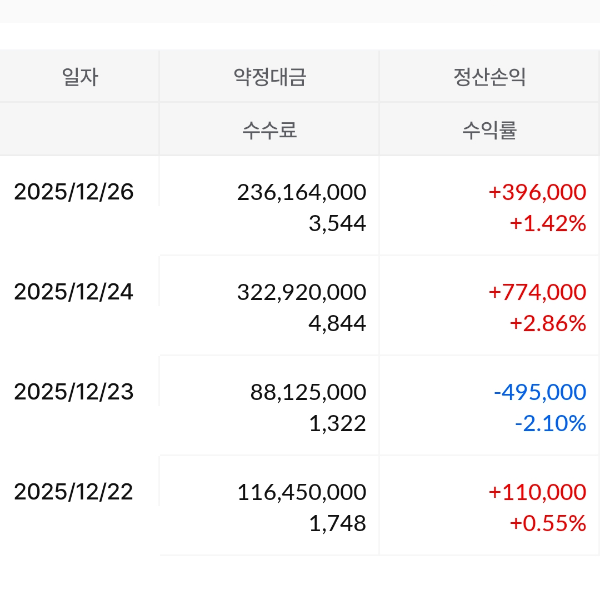Click the 정산손익 column header
The height and width of the screenshot is (600, 600).
489,77
